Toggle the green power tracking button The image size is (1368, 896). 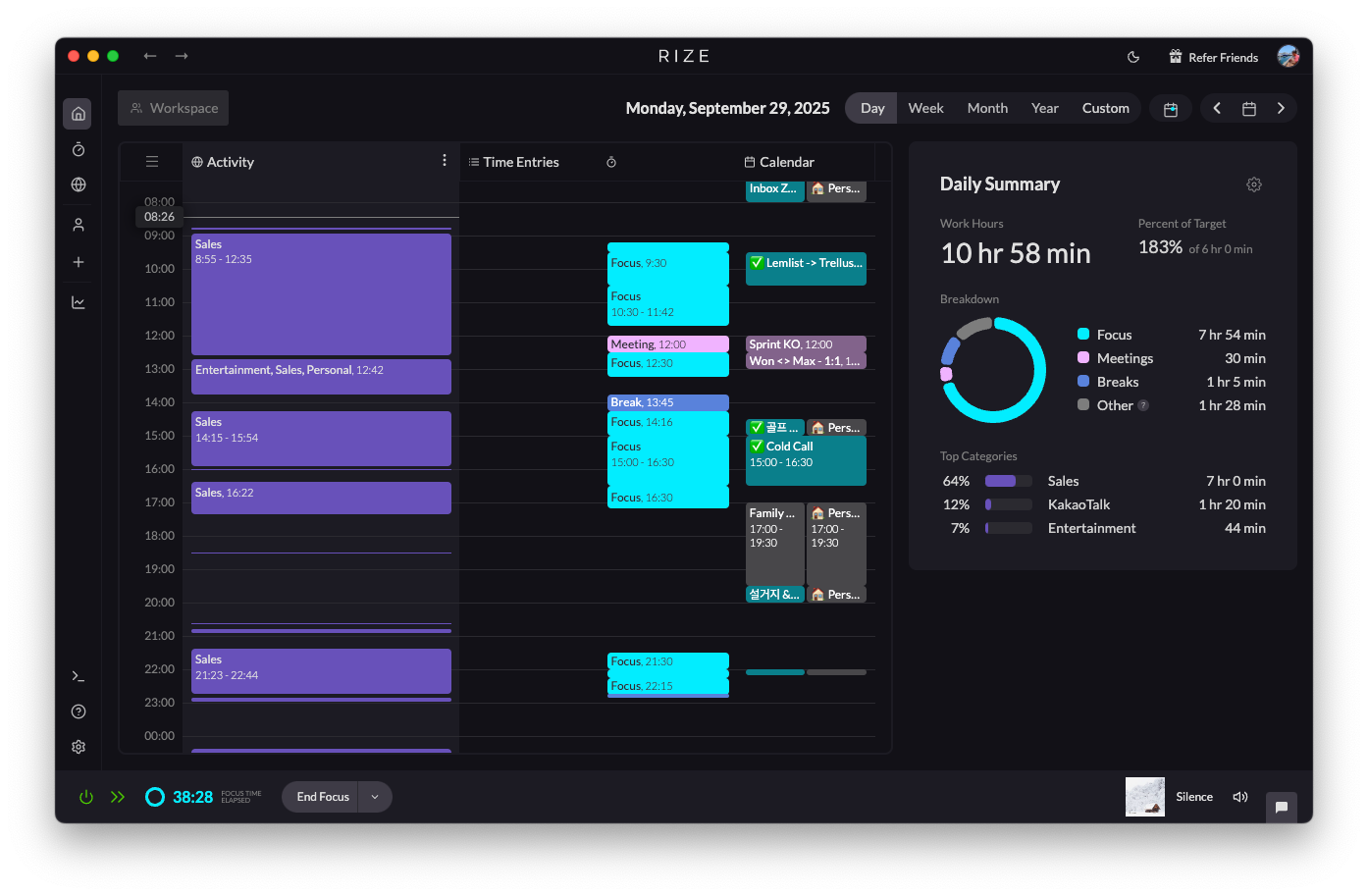point(86,797)
